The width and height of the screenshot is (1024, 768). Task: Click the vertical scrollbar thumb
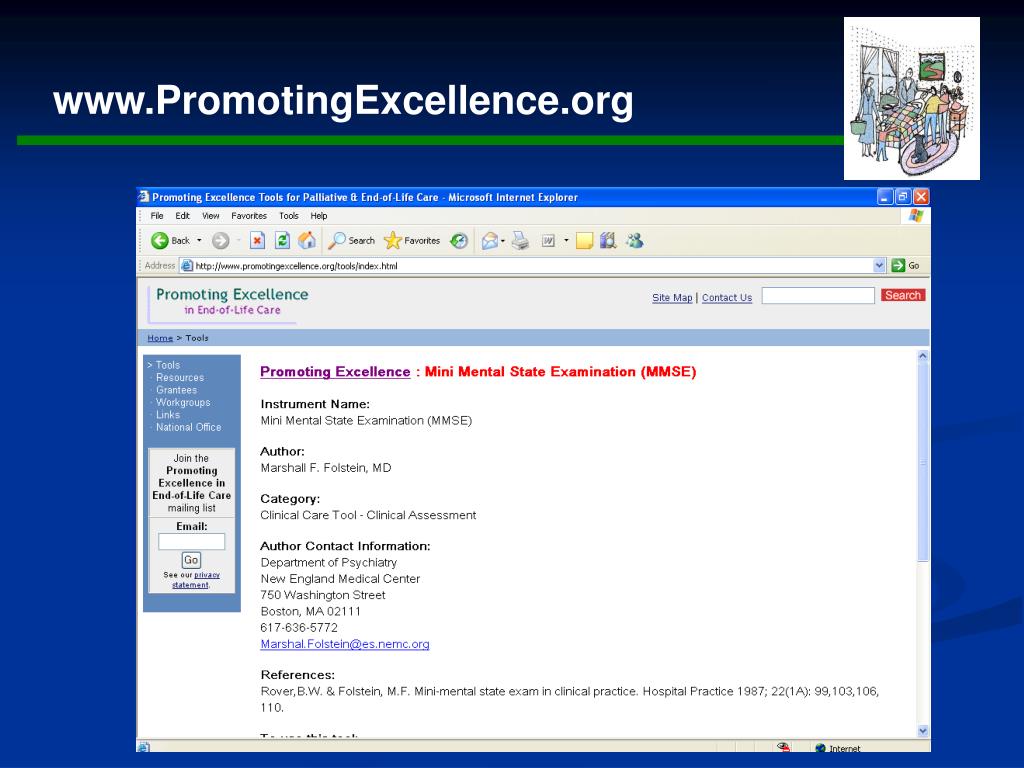pos(923,462)
